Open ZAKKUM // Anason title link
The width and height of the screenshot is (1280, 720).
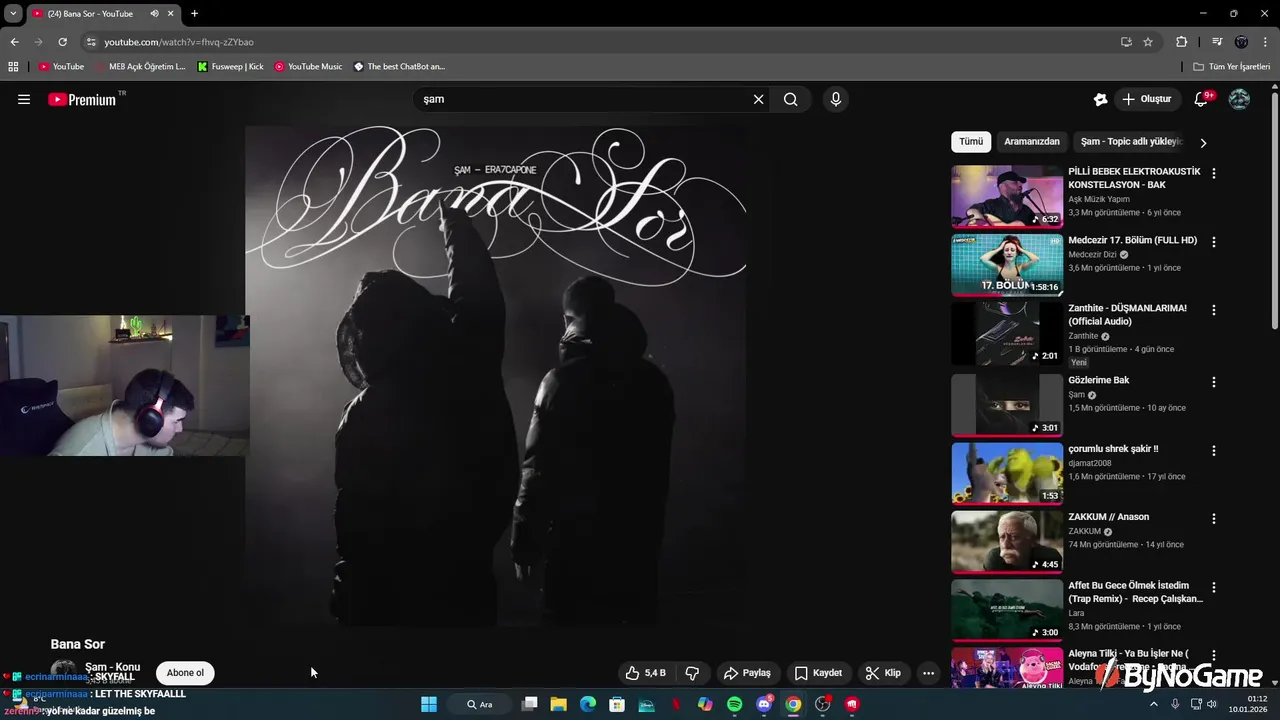pos(1108,517)
